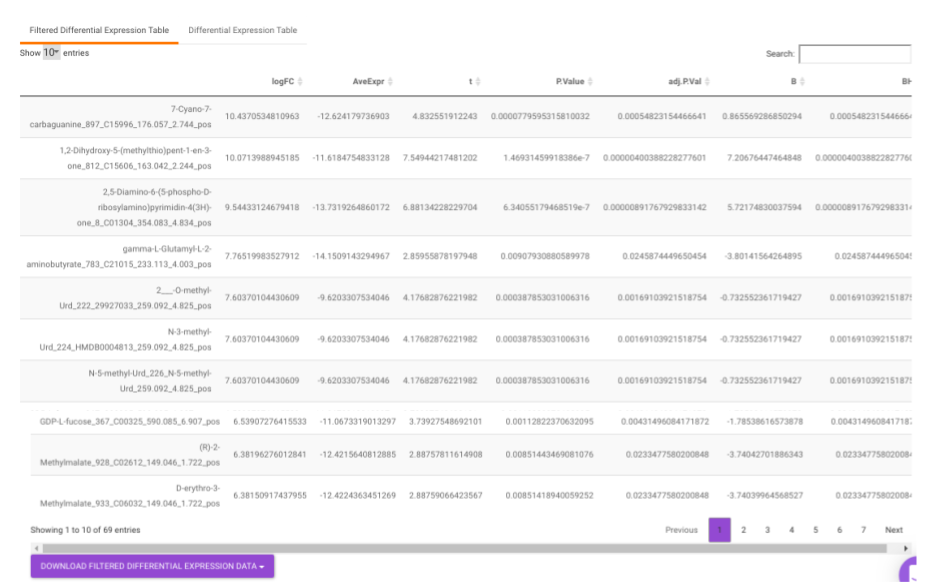Open the Show entries count dropdown
Viewport: 927px width, 586px height.
point(51,53)
